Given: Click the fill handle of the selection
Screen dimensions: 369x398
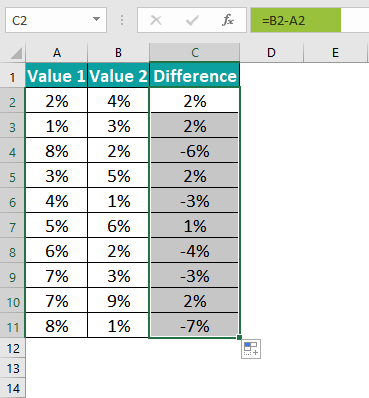Looking at the screenshot, I should [x=239, y=338].
